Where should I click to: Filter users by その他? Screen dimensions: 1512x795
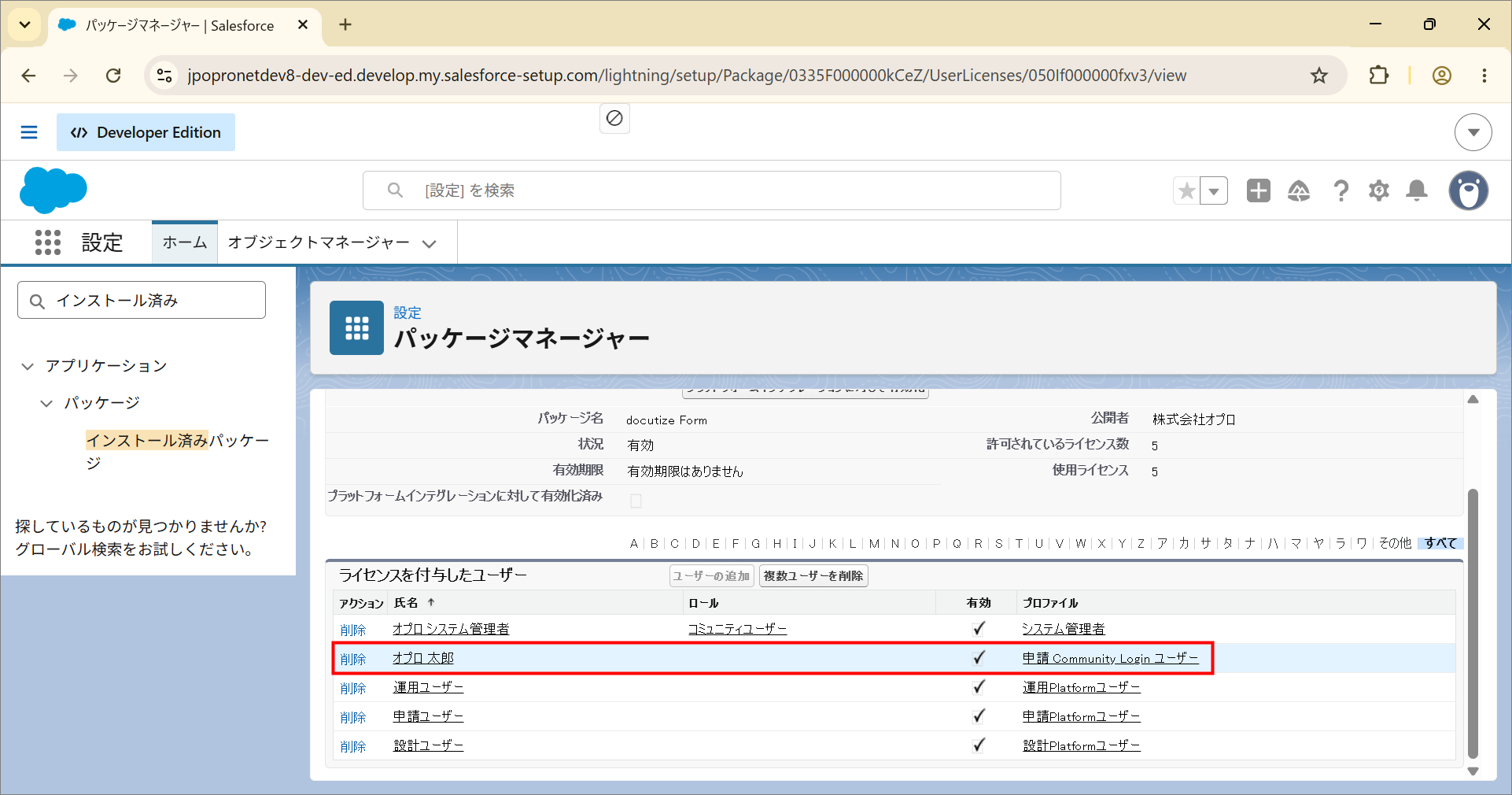pos(1396,543)
